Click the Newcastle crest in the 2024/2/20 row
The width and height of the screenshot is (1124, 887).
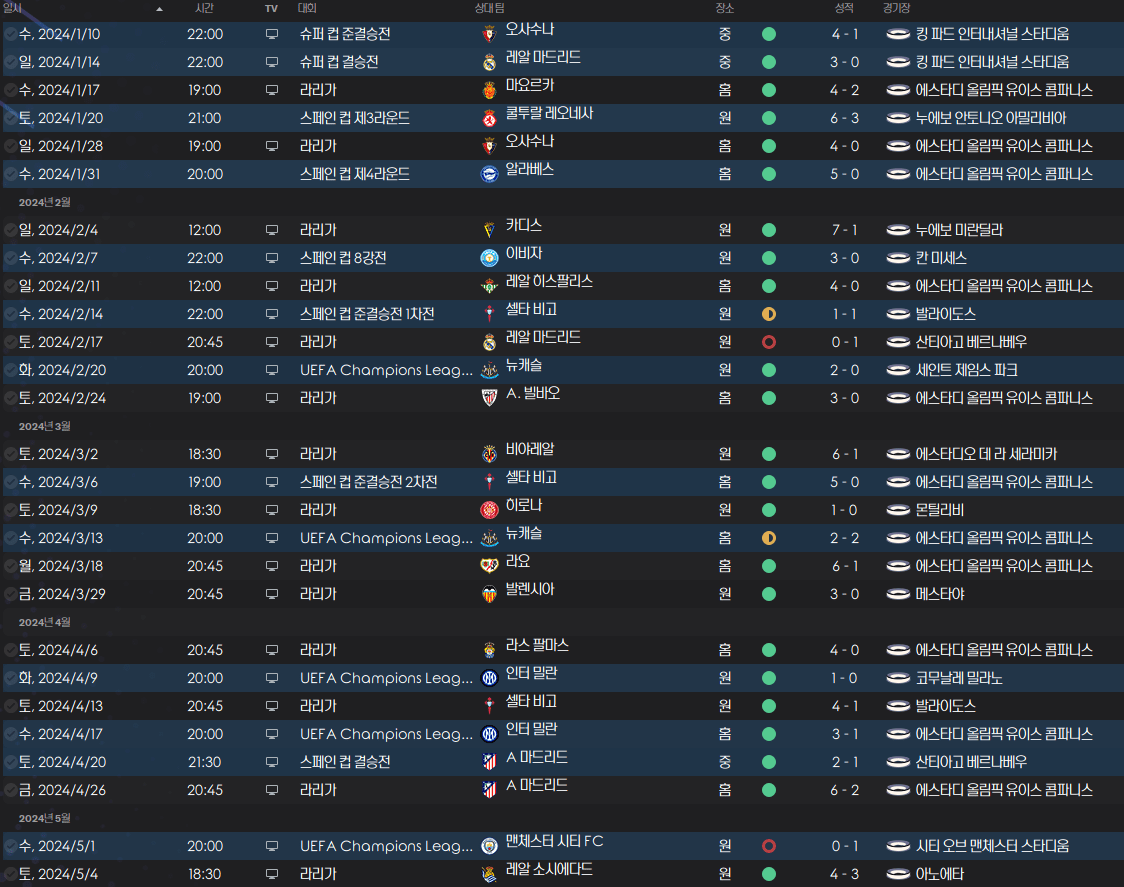490,370
